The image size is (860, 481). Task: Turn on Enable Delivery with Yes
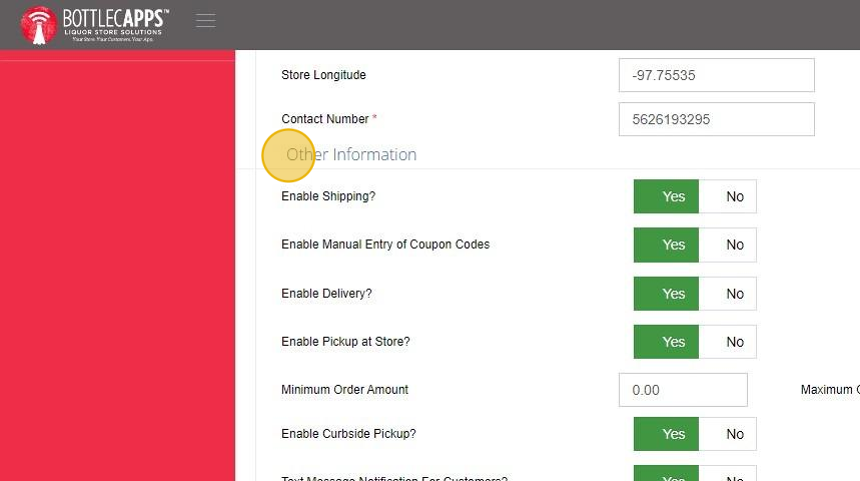click(x=666, y=293)
